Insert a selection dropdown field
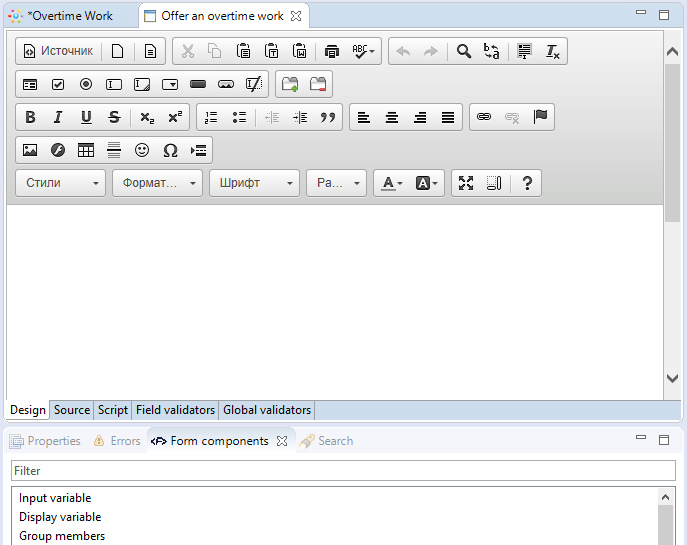Viewport: 687px width, 545px height. 170,84
